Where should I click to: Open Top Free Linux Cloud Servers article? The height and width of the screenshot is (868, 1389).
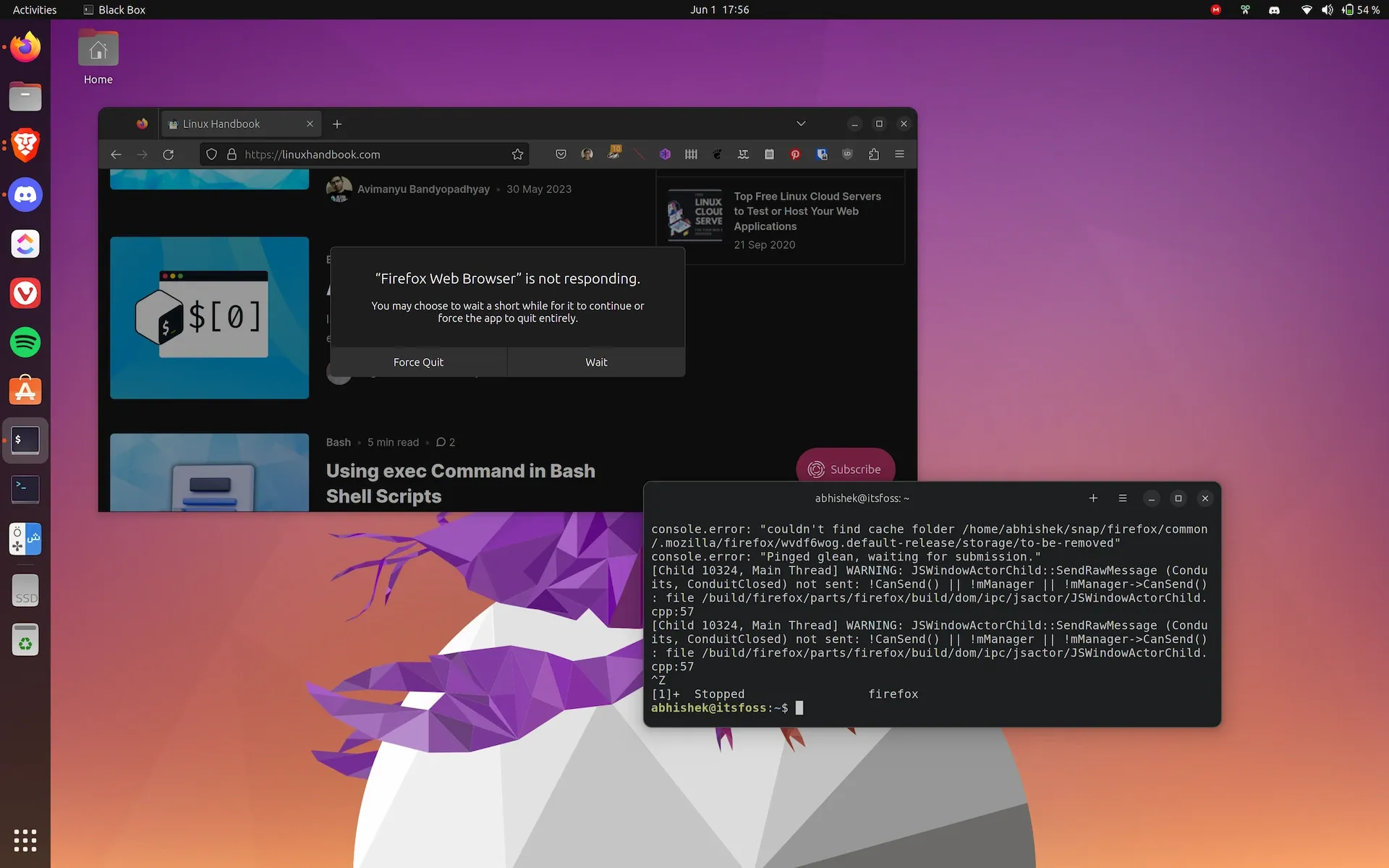(x=807, y=211)
